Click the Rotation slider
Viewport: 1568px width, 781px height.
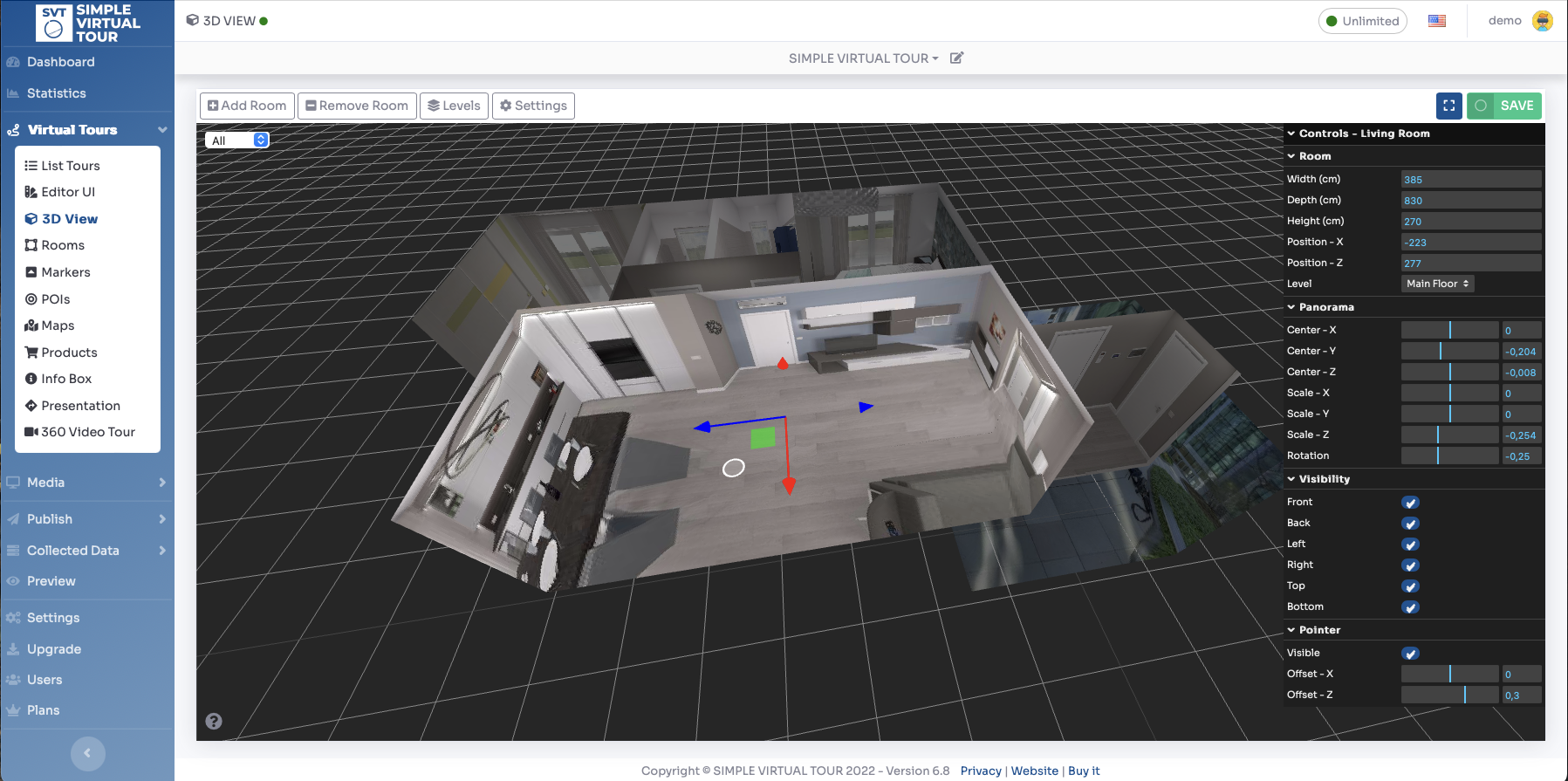click(x=1449, y=456)
